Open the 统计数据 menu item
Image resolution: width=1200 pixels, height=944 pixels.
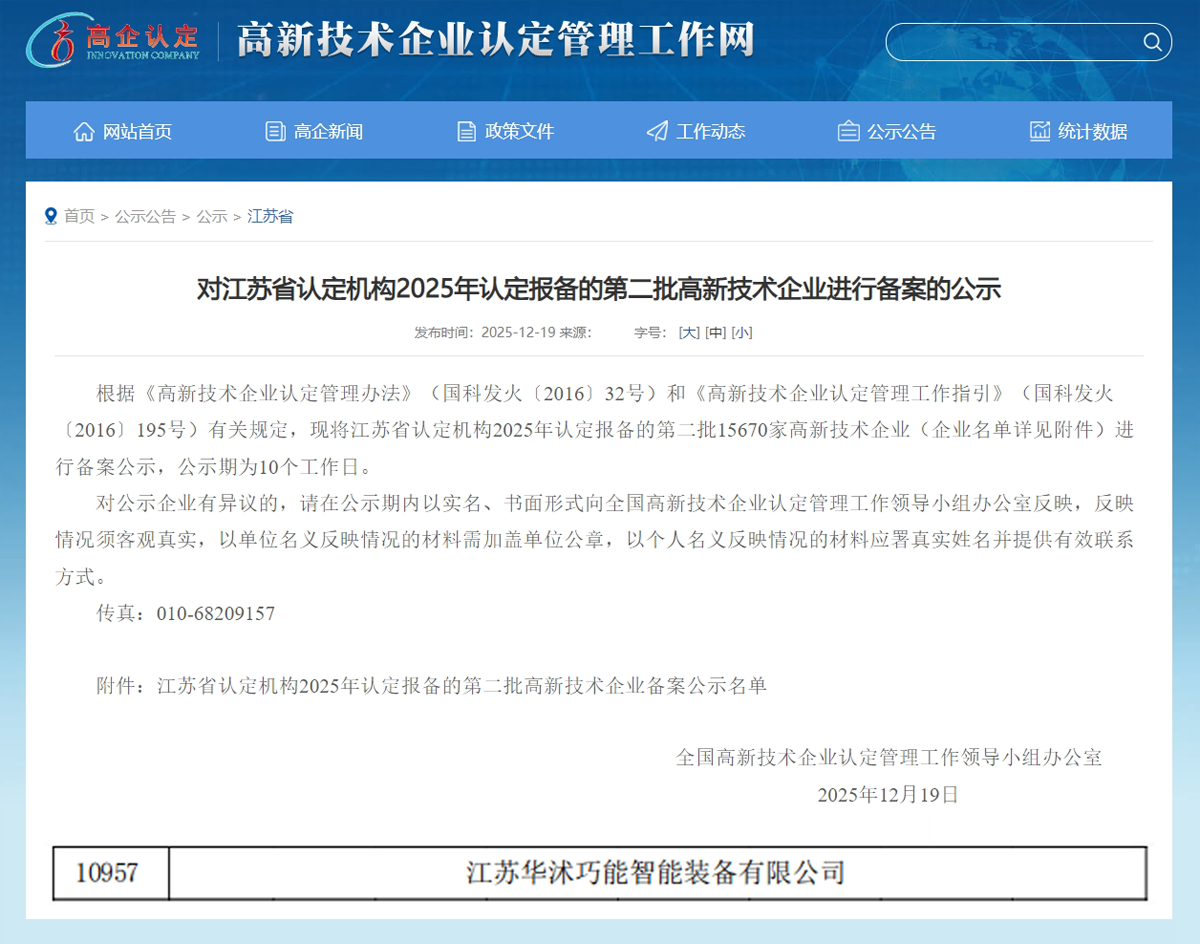click(1092, 131)
